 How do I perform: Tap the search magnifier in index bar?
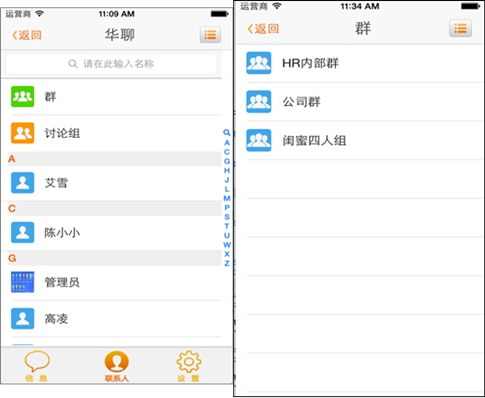point(227,133)
